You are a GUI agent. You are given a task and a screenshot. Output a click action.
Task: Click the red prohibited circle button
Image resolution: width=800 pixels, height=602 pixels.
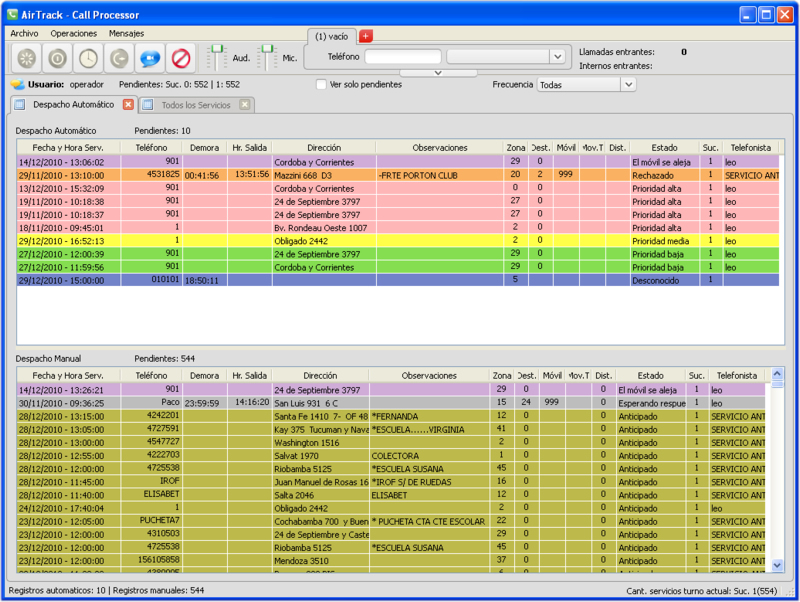[181, 58]
